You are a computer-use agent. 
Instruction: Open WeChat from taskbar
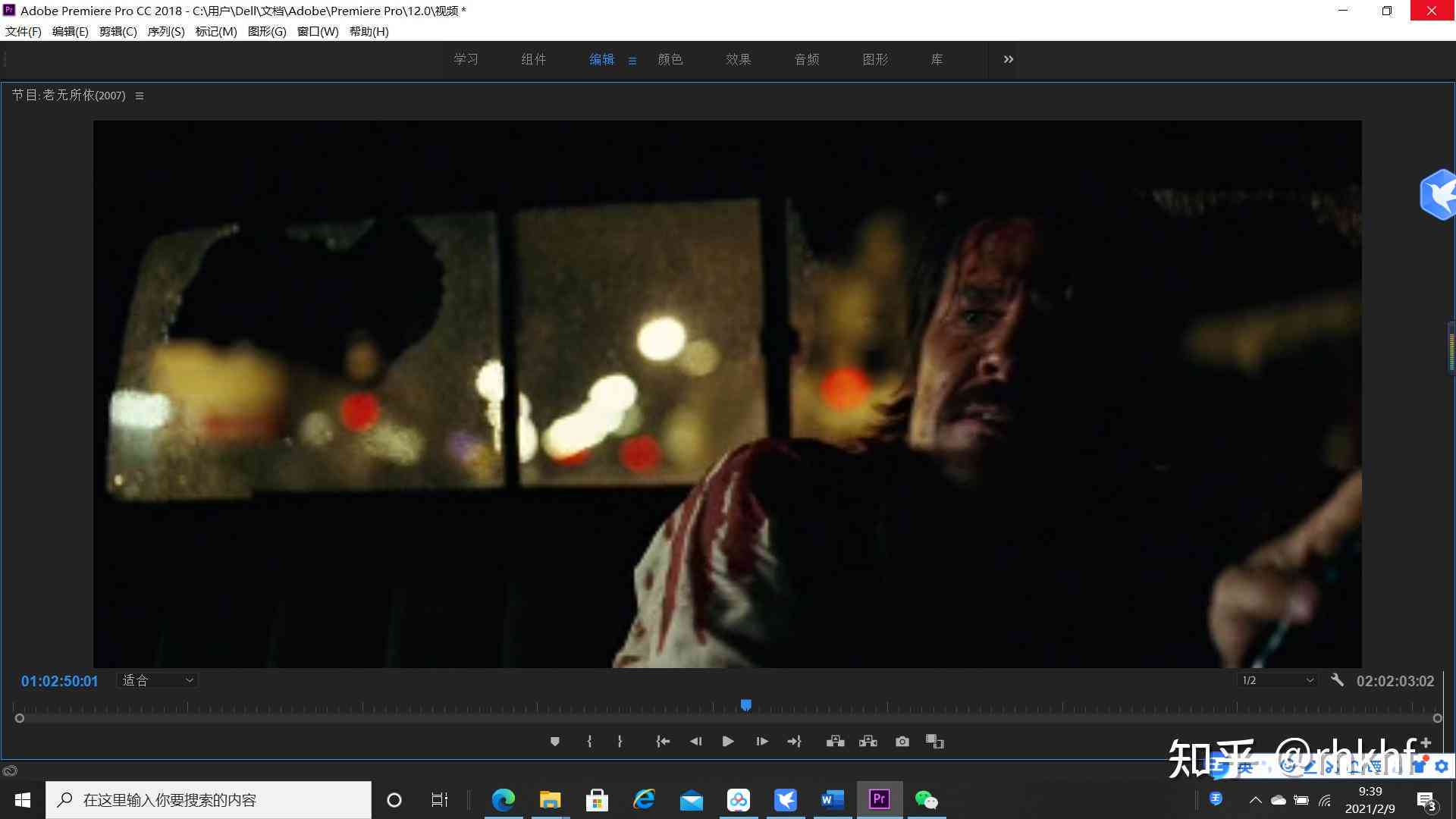pyautogui.click(x=926, y=800)
